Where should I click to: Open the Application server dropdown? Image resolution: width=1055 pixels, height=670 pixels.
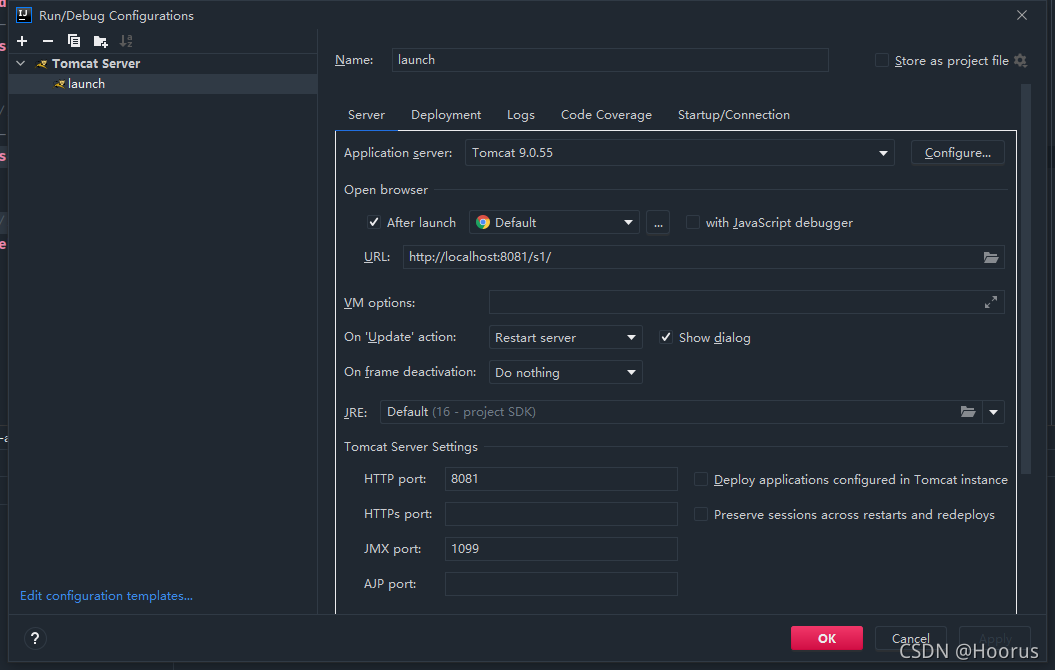tap(679, 153)
